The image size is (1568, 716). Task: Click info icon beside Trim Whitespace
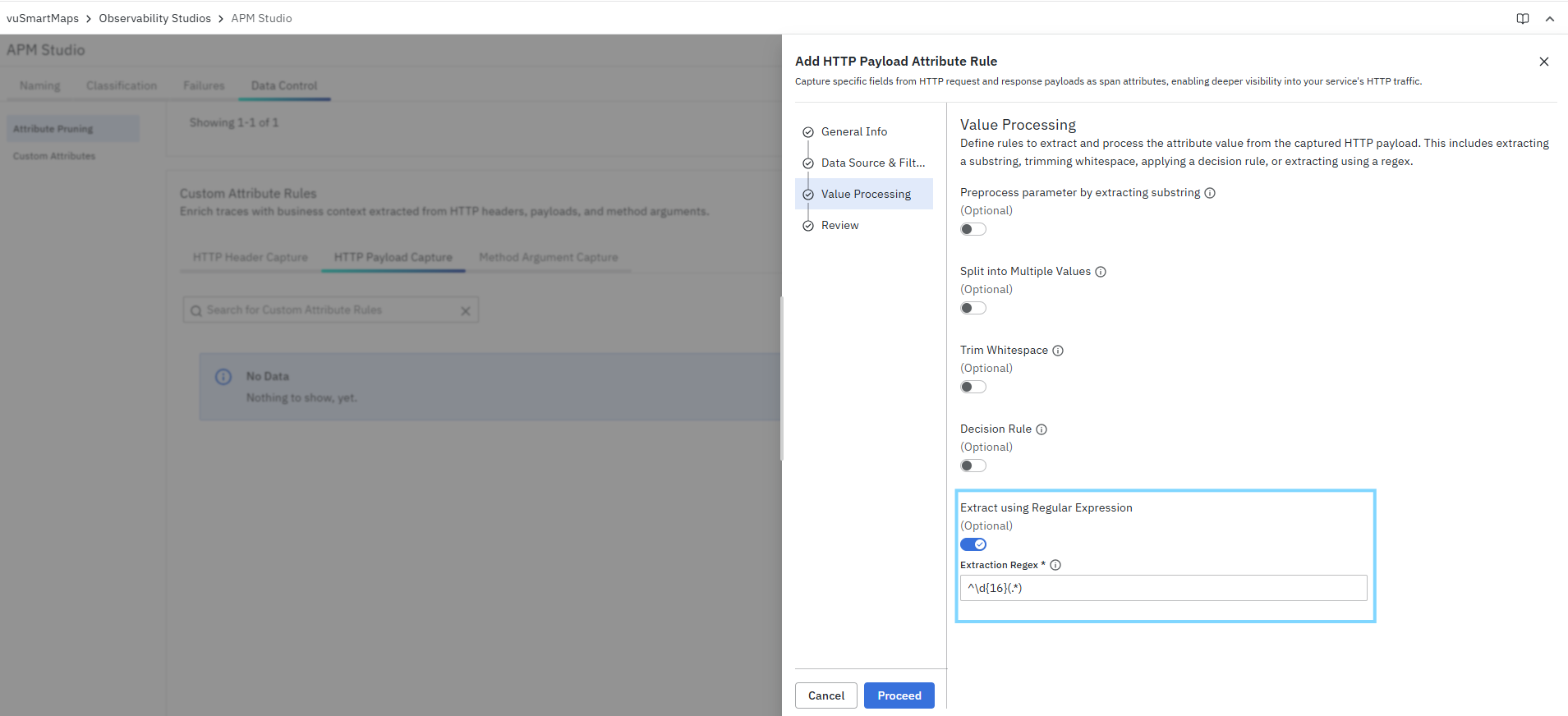coord(1058,351)
